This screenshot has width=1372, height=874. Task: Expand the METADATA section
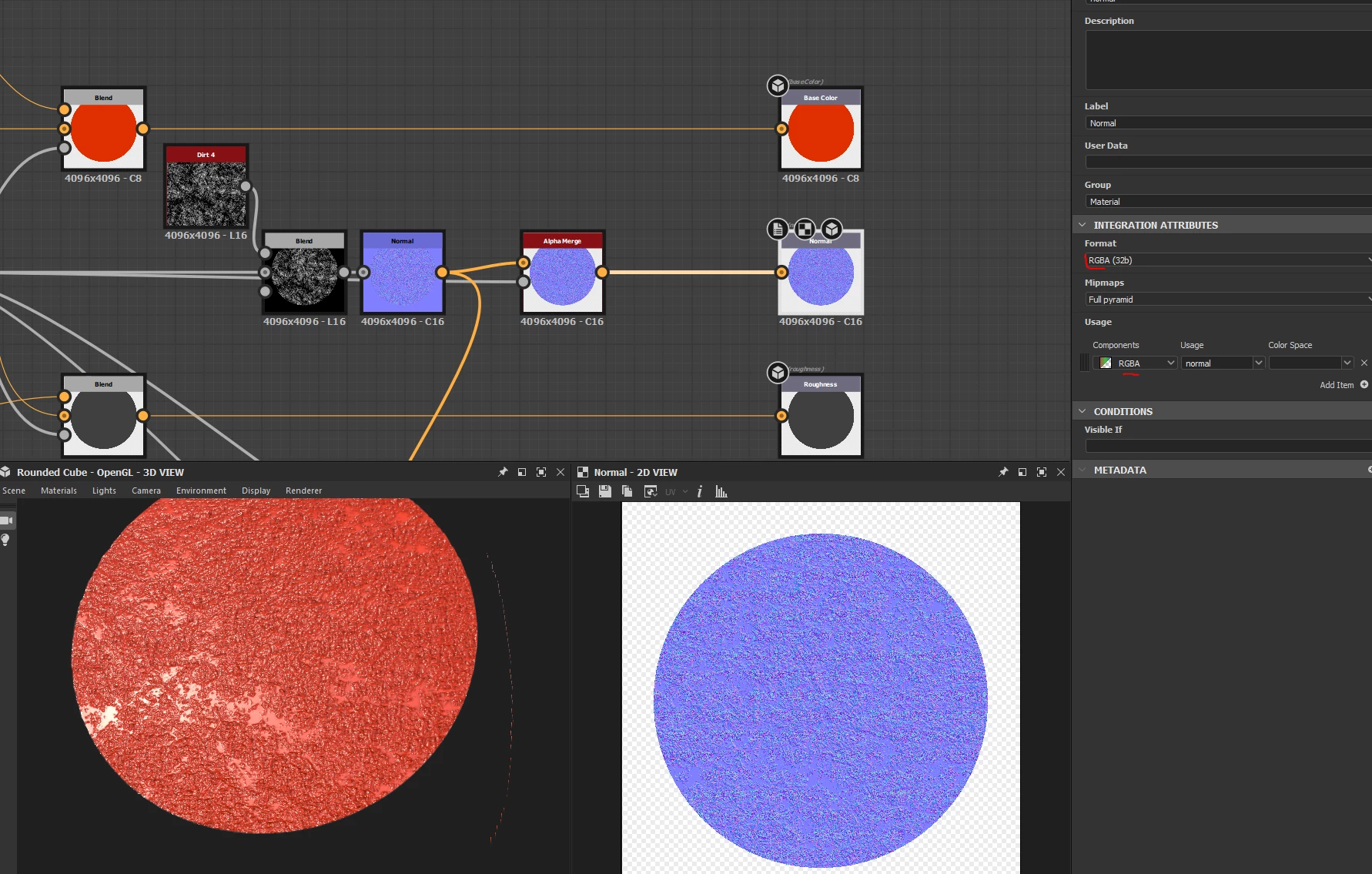(x=1083, y=470)
